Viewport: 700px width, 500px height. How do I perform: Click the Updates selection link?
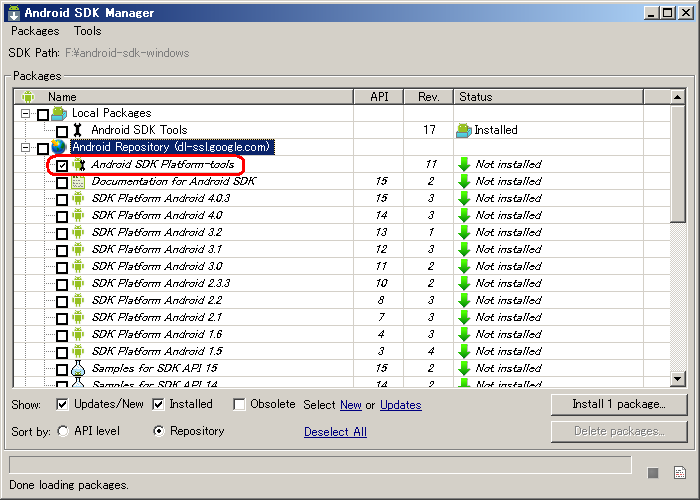pyautogui.click(x=401, y=405)
